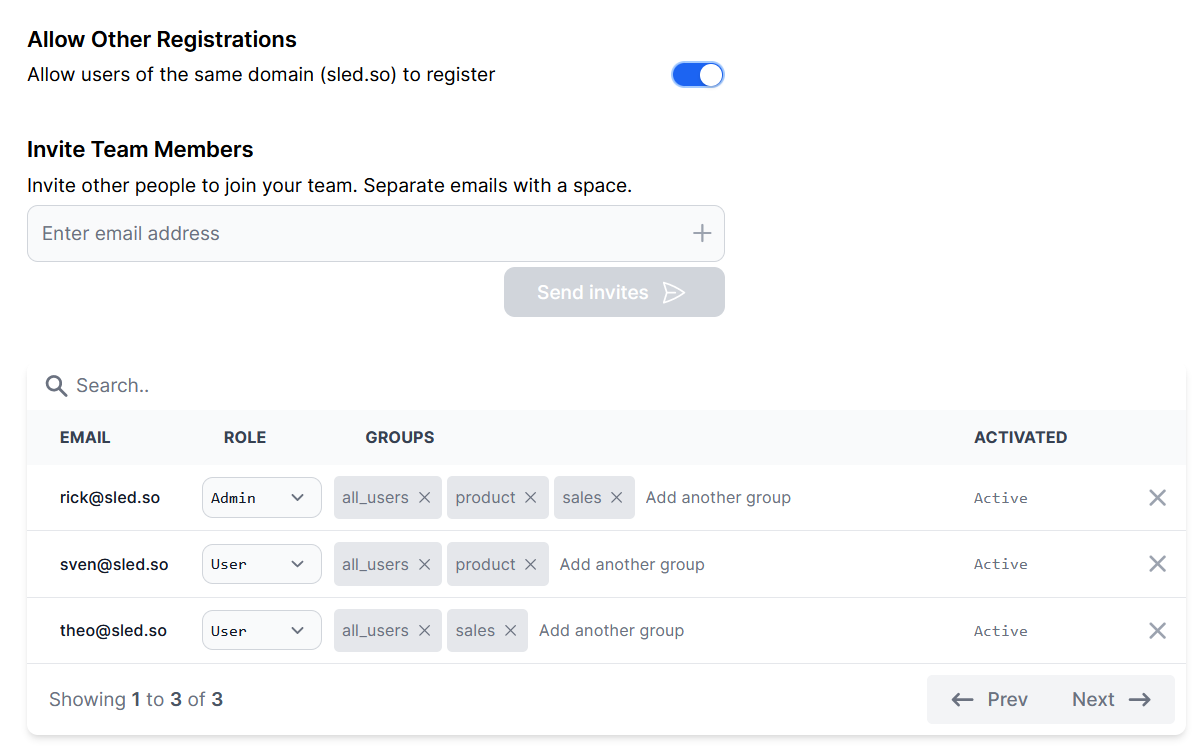Open role dropdown for theo@sled.so
Image resolution: width=1197 pixels, height=754 pixels.
(x=261, y=630)
